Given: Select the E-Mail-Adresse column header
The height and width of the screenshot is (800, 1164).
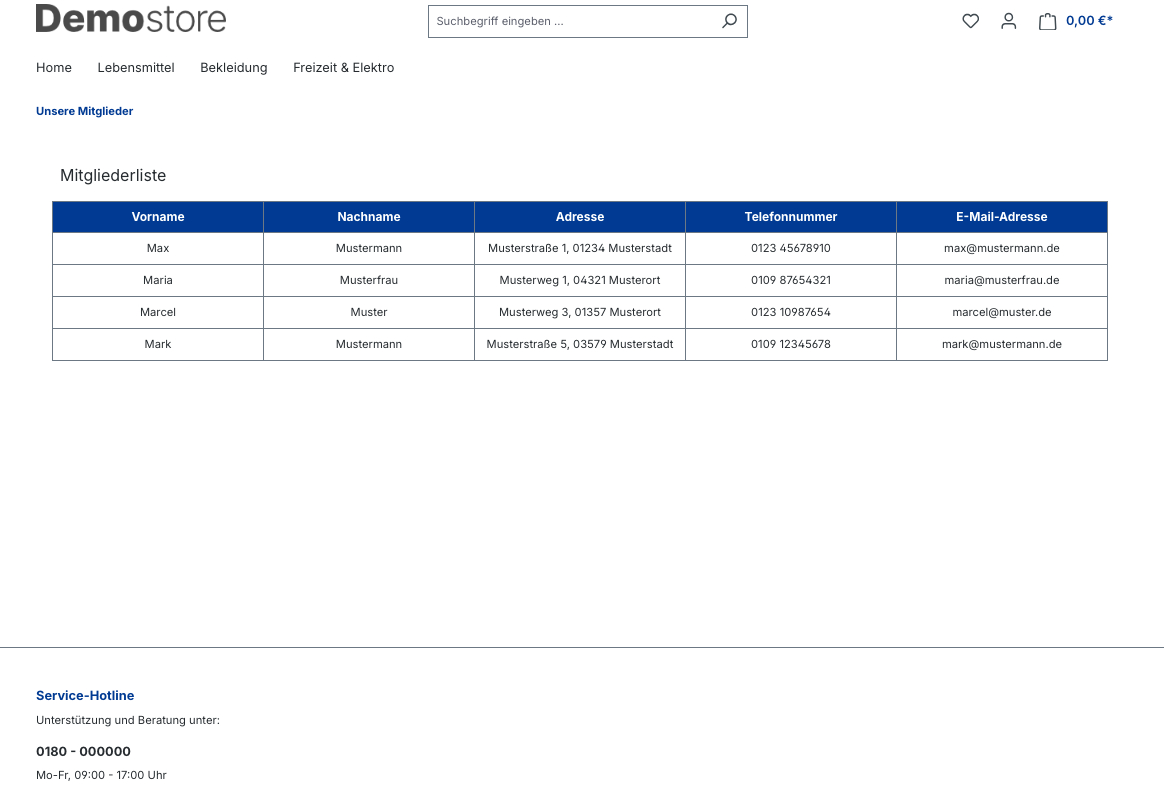Looking at the screenshot, I should click(x=1001, y=217).
